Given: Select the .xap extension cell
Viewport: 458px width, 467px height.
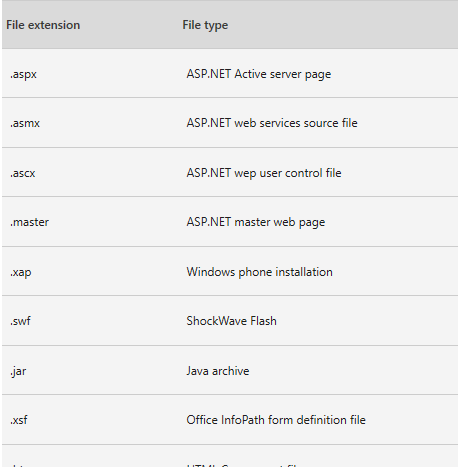Looking at the screenshot, I should [21, 272].
